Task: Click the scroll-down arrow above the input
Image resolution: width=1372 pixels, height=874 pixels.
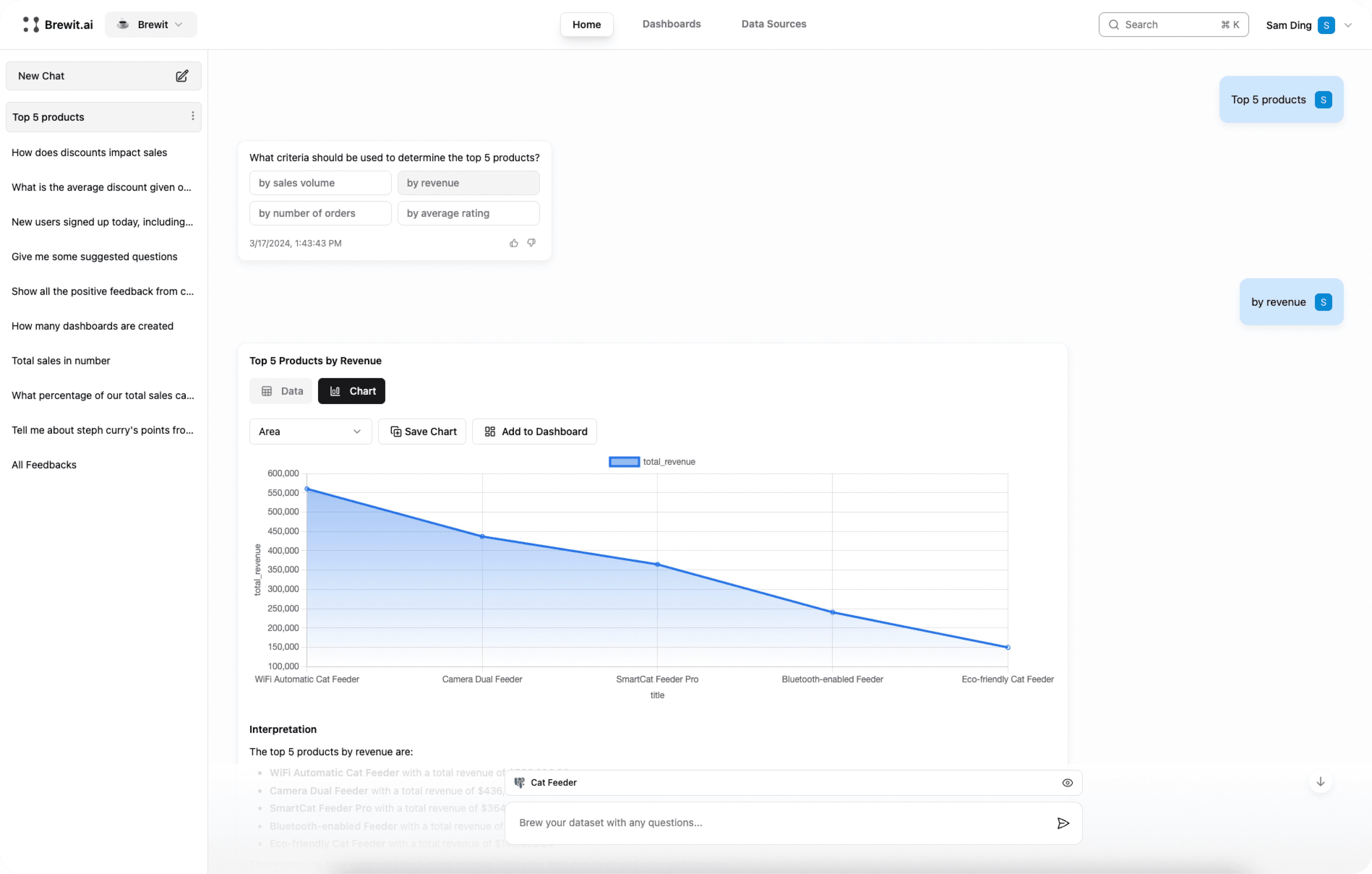Action: (1320, 782)
